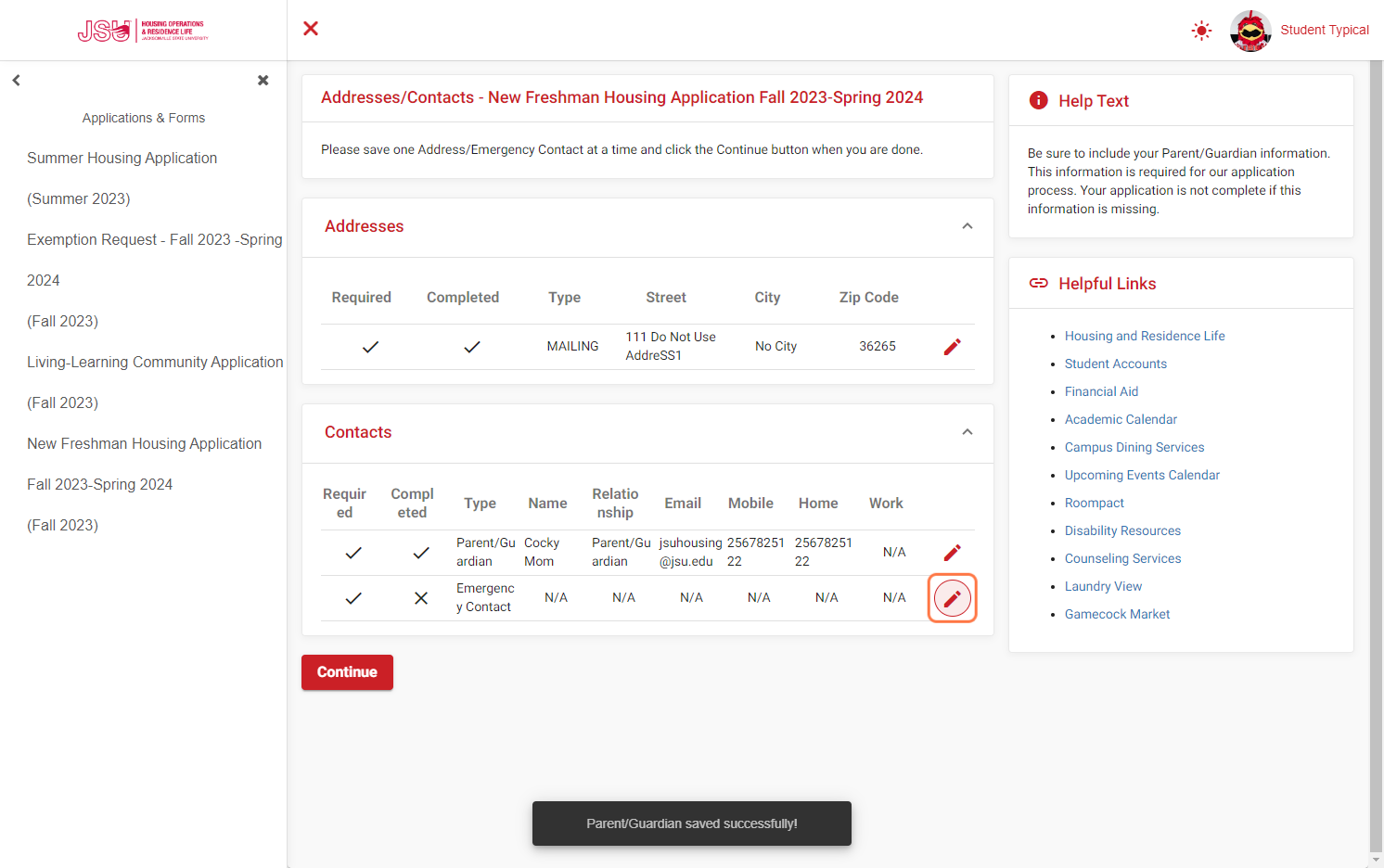Click the Help Text info icon
The image size is (1384, 868).
tap(1039, 100)
